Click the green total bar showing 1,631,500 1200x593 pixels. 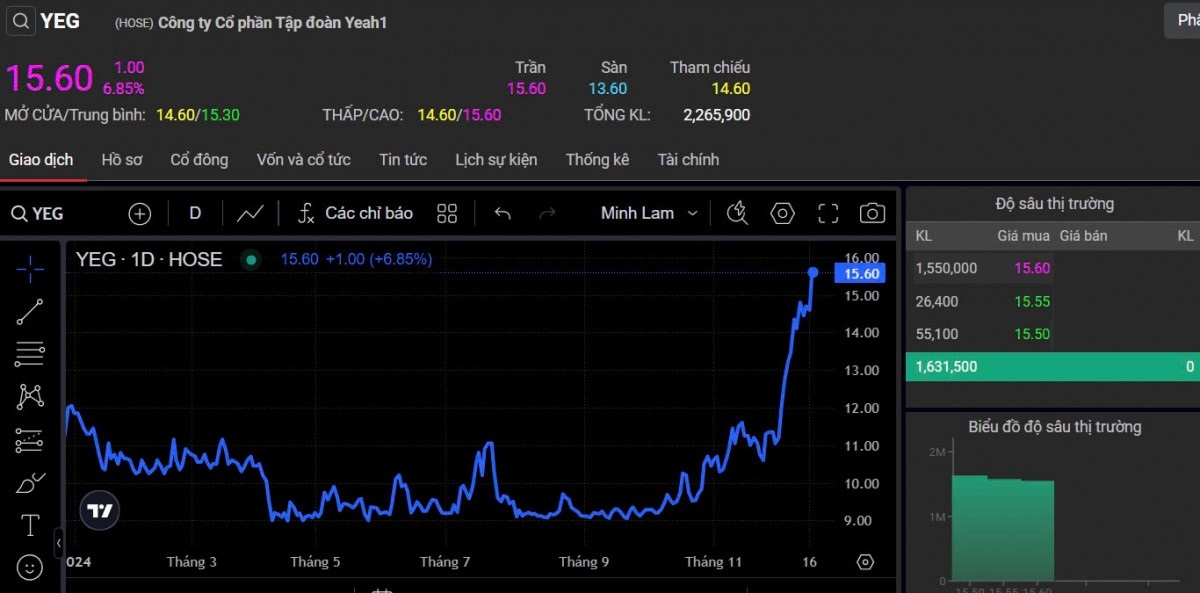tap(1053, 367)
